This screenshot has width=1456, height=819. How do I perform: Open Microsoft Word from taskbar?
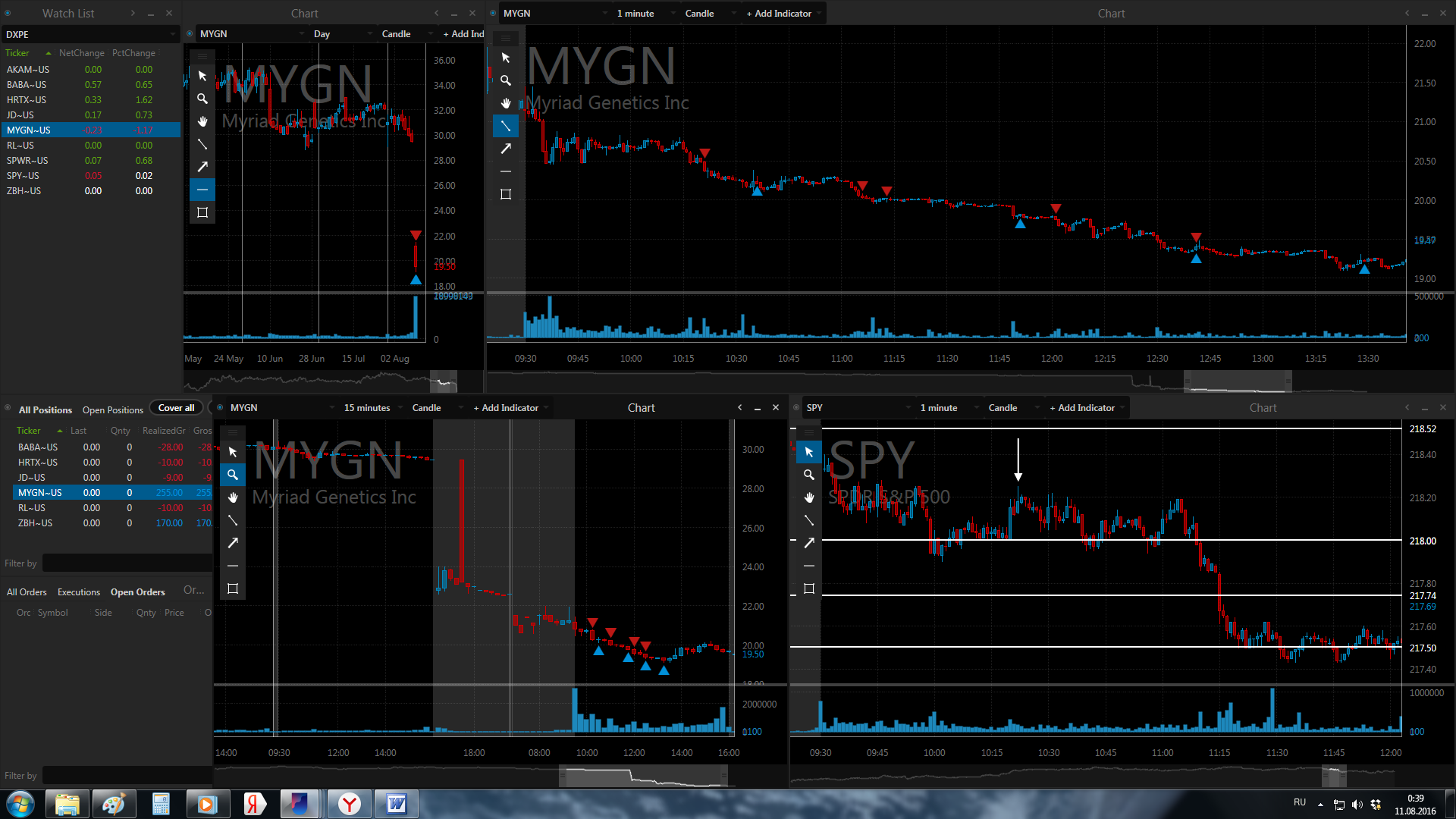tap(396, 804)
